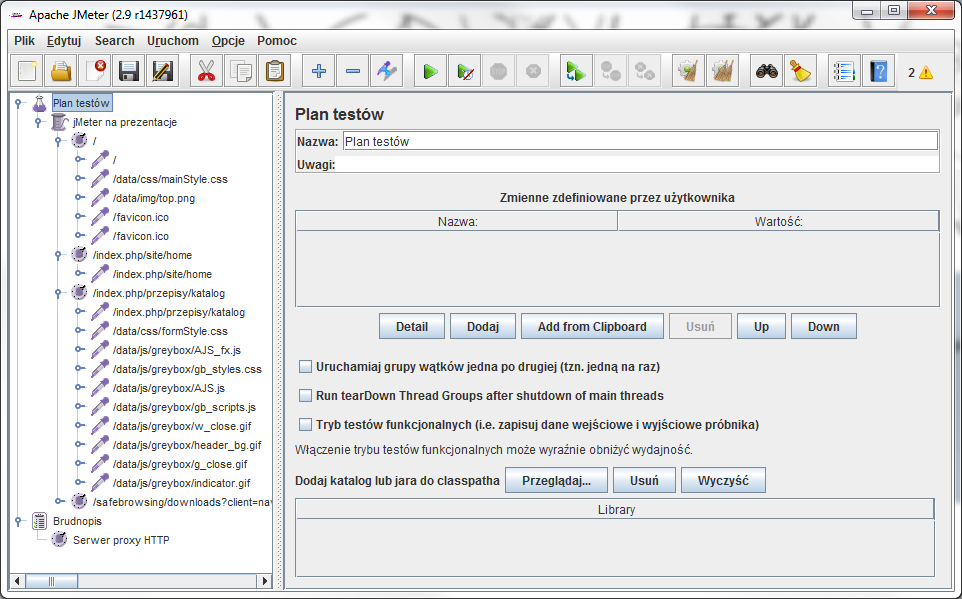Collapse the Brudnopis tree node
Image resolution: width=962 pixels, height=599 pixels.
point(18,521)
